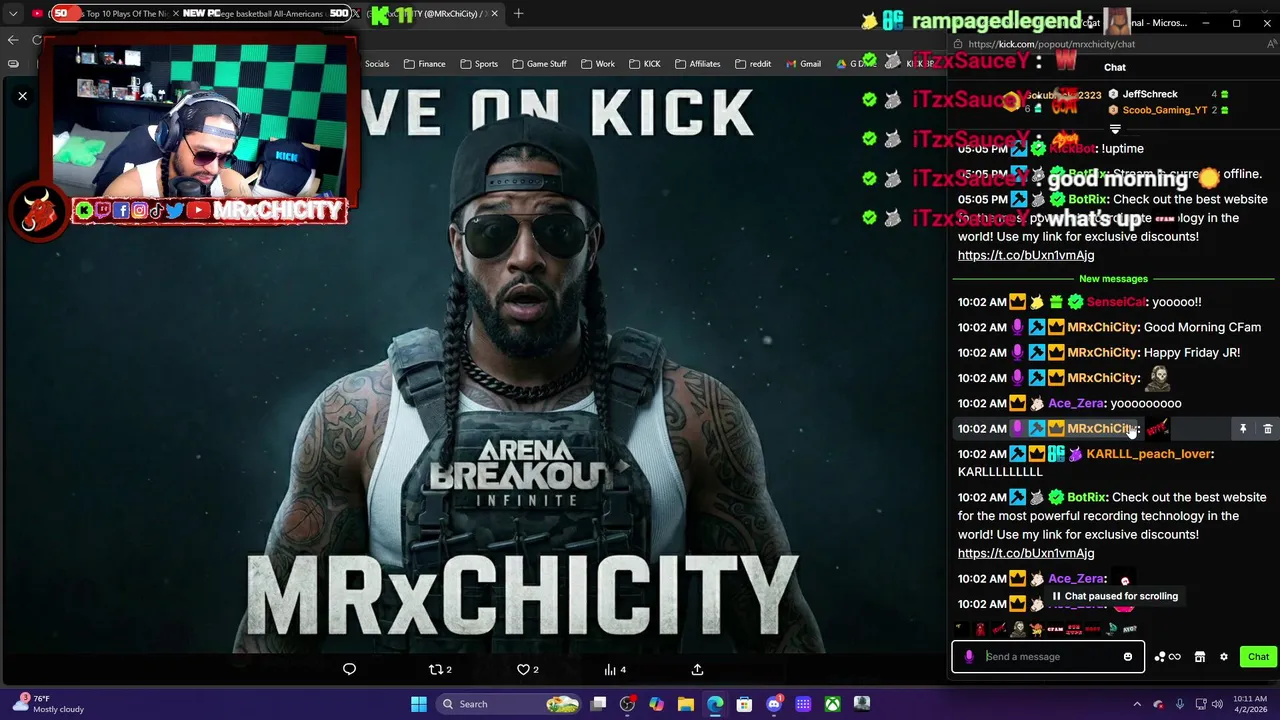Expand the chat viewers list chevron

pyautogui.click(x=1115, y=129)
